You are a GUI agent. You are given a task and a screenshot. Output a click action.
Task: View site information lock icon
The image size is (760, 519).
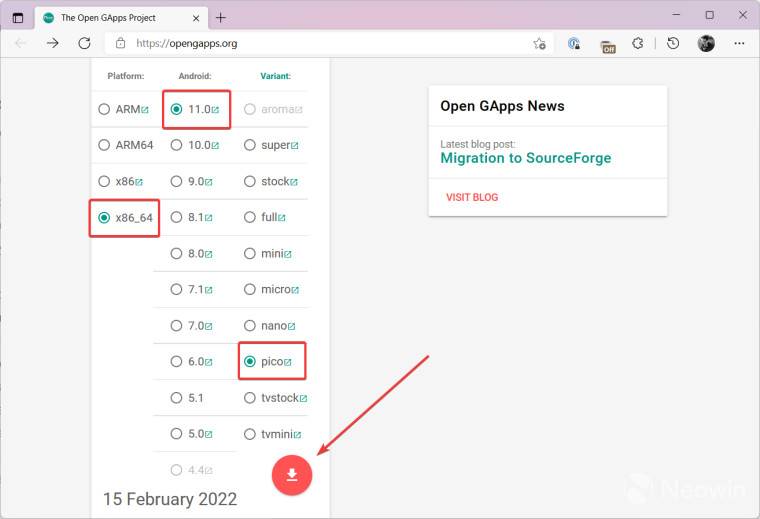[x=120, y=43]
